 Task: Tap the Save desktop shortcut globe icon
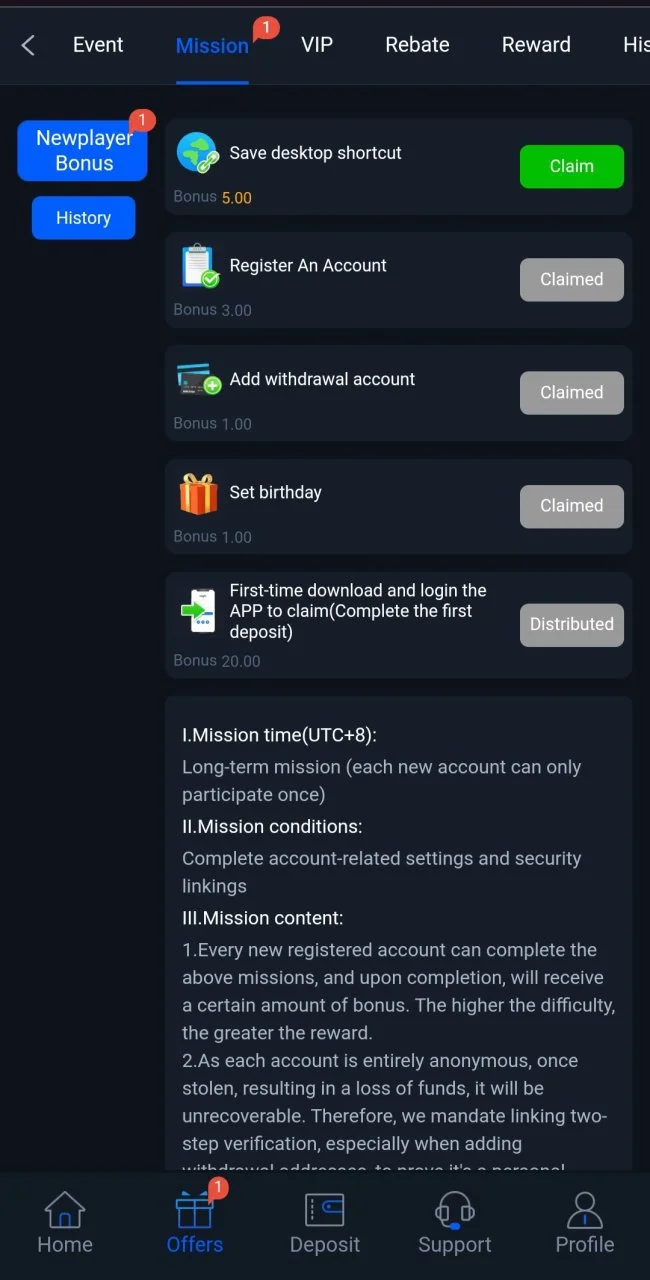pyautogui.click(x=197, y=153)
